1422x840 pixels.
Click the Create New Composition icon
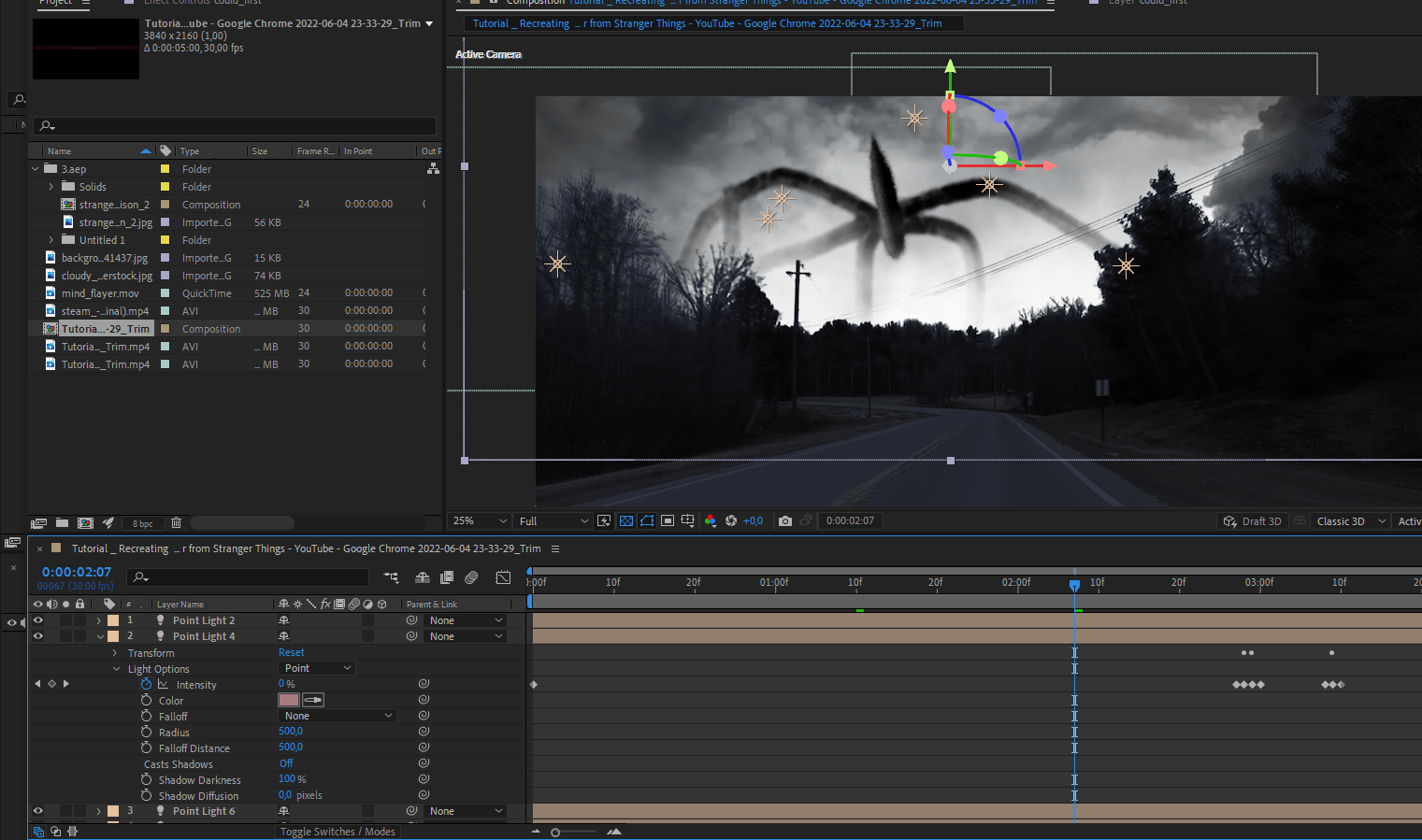click(85, 522)
